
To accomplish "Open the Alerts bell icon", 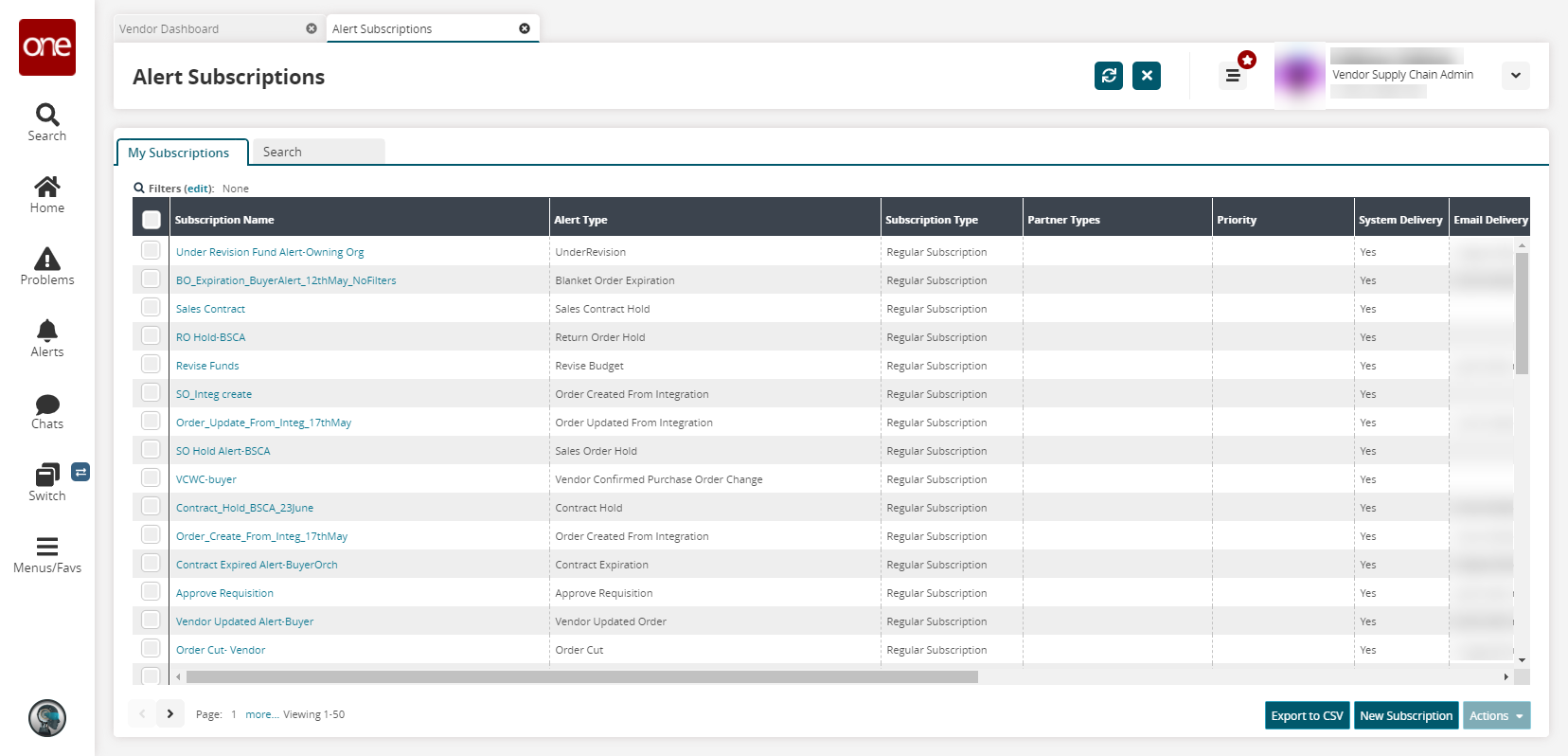I will coord(47,338).
